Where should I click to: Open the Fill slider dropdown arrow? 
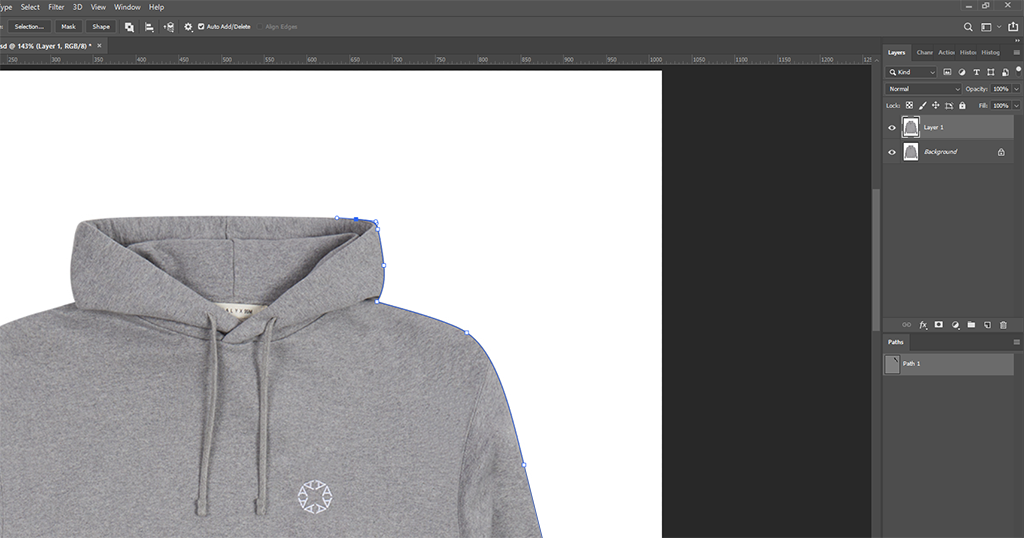coord(1017,105)
